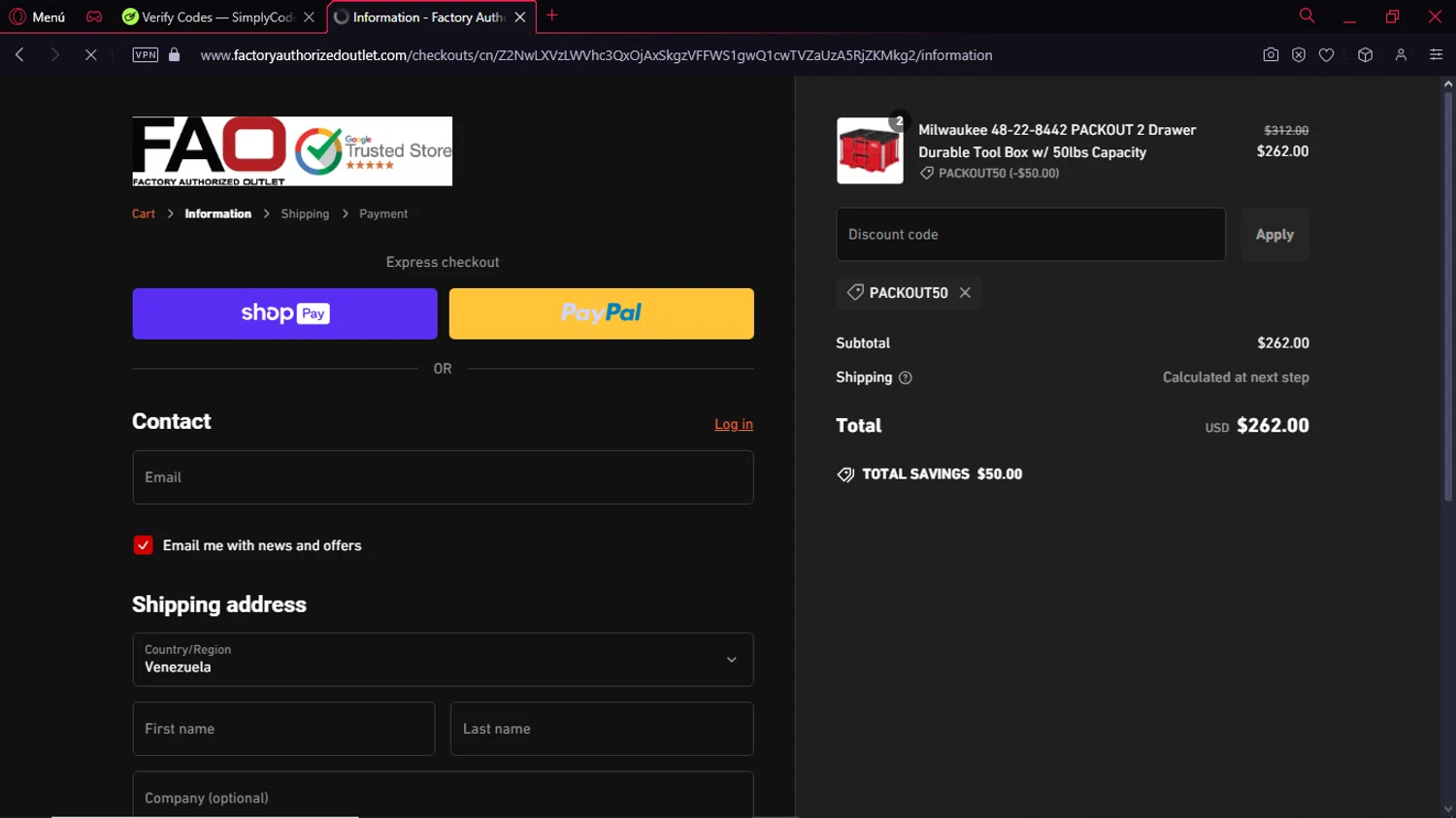
Task: Focus the Email input field
Action: point(443,477)
